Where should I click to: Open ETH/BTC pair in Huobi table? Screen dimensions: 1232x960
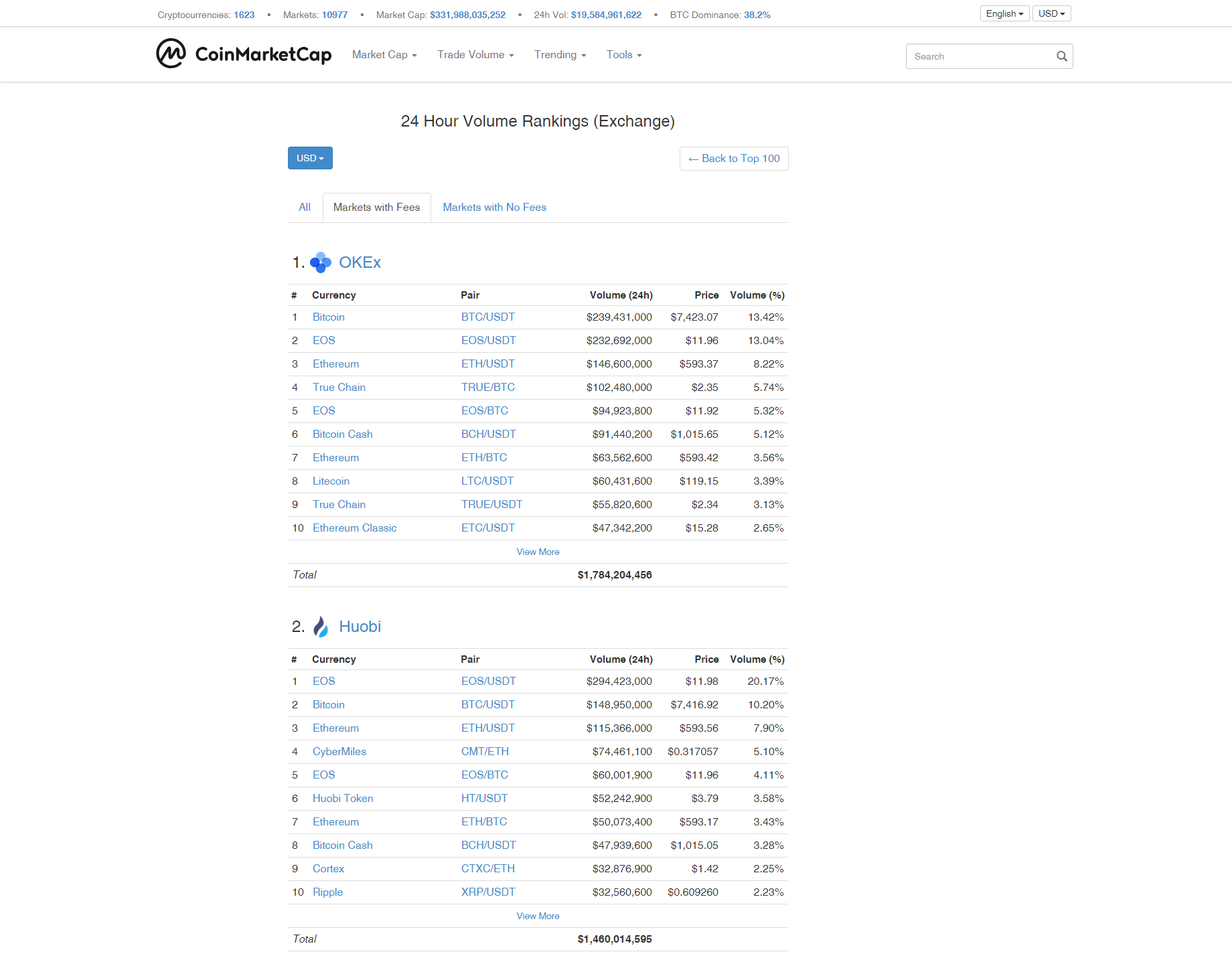(484, 822)
